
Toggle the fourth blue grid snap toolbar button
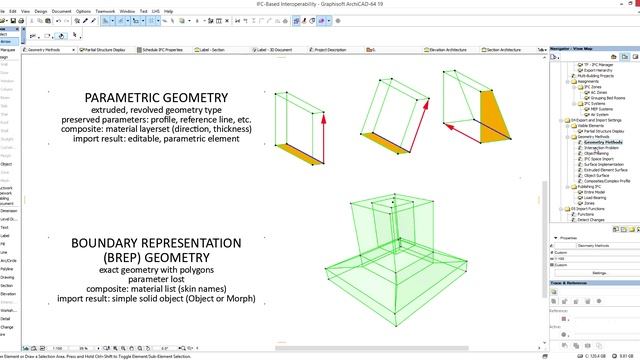[151, 21]
